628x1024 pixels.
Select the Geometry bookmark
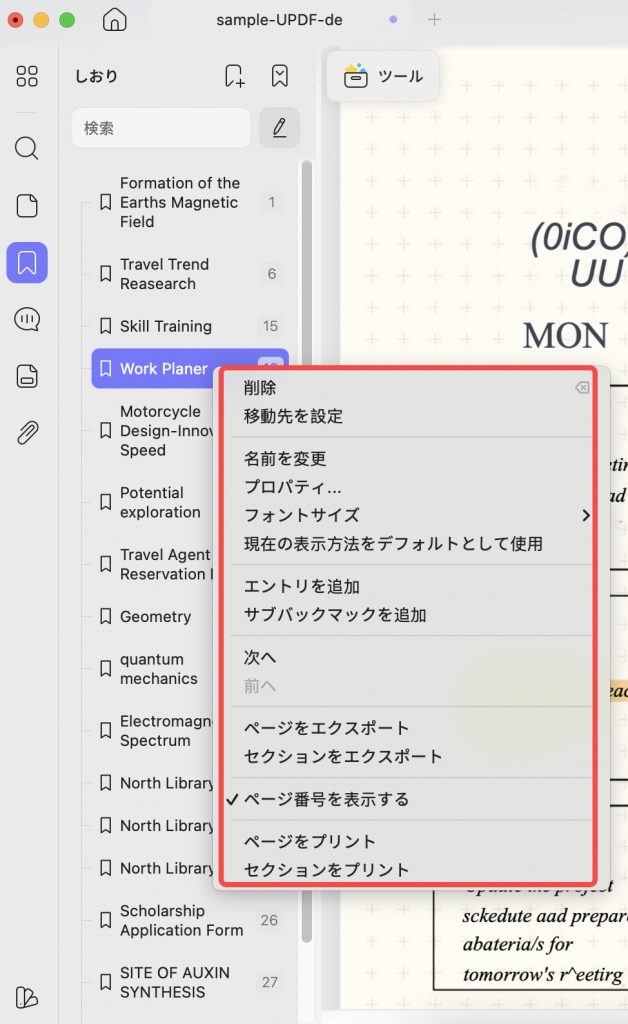(x=153, y=616)
